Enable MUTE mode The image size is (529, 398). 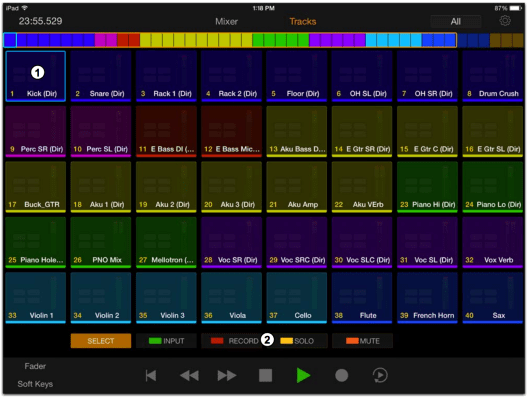362,341
